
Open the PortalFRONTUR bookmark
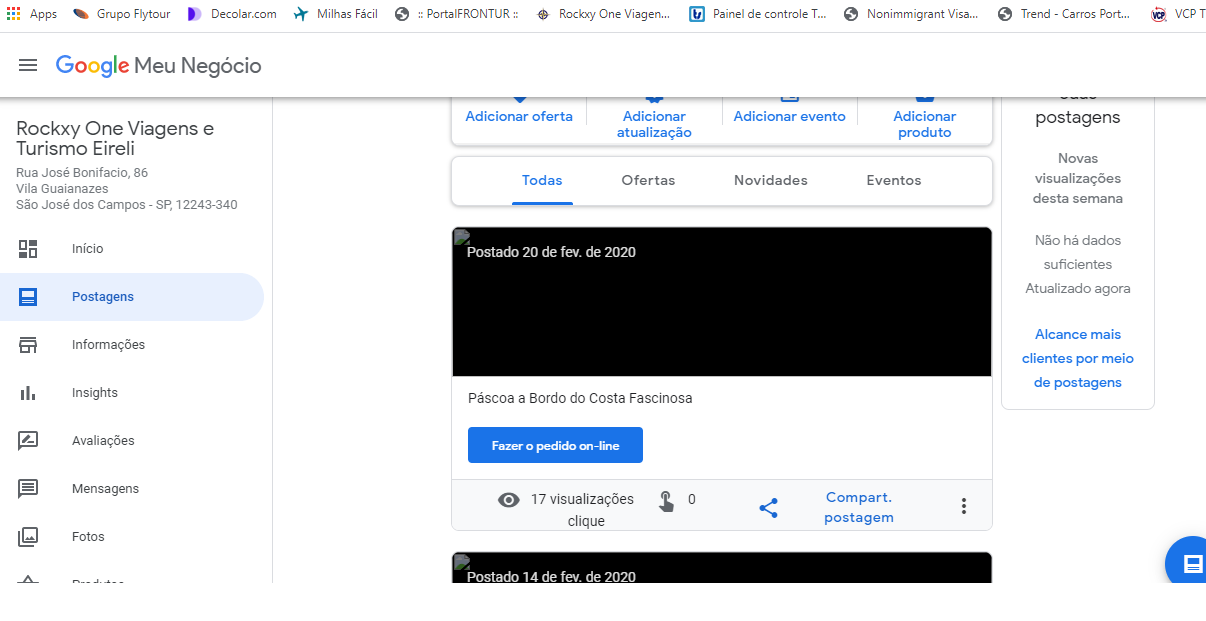pyautogui.click(x=457, y=14)
